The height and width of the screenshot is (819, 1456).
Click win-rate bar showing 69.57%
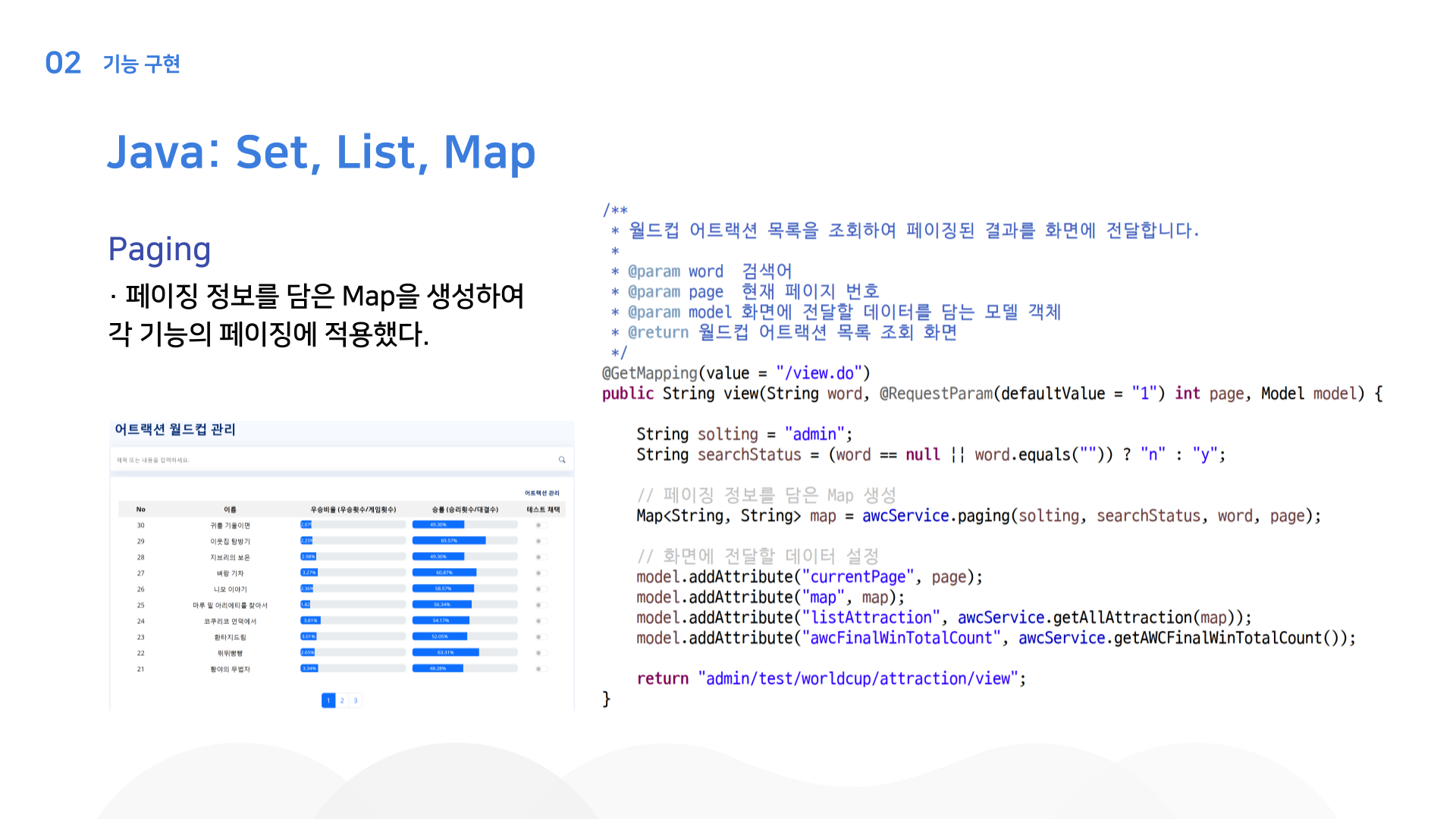pyautogui.click(x=465, y=541)
